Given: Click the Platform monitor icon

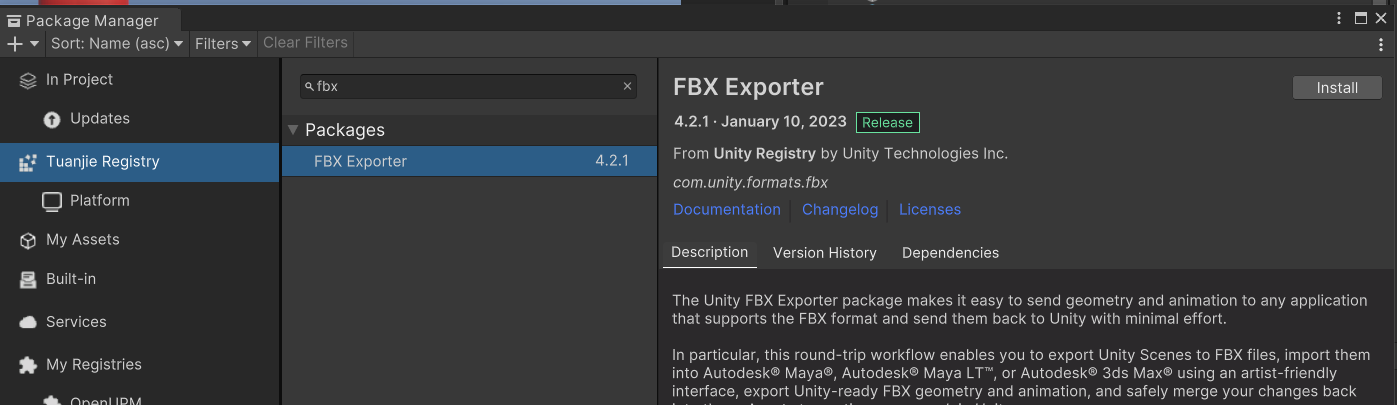Looking at the screenshot, I should tap(52, 202).
